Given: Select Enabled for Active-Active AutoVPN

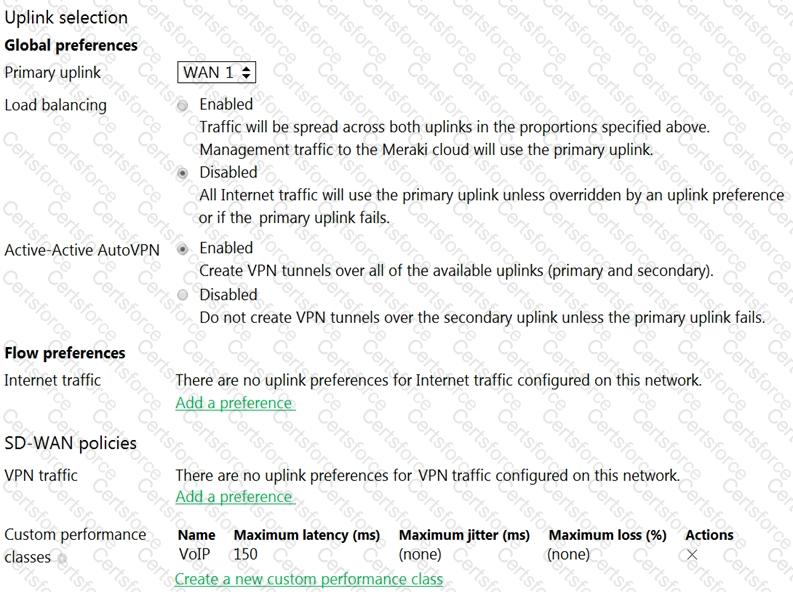Looking at the screenshot, I should [x=183, y=249].
